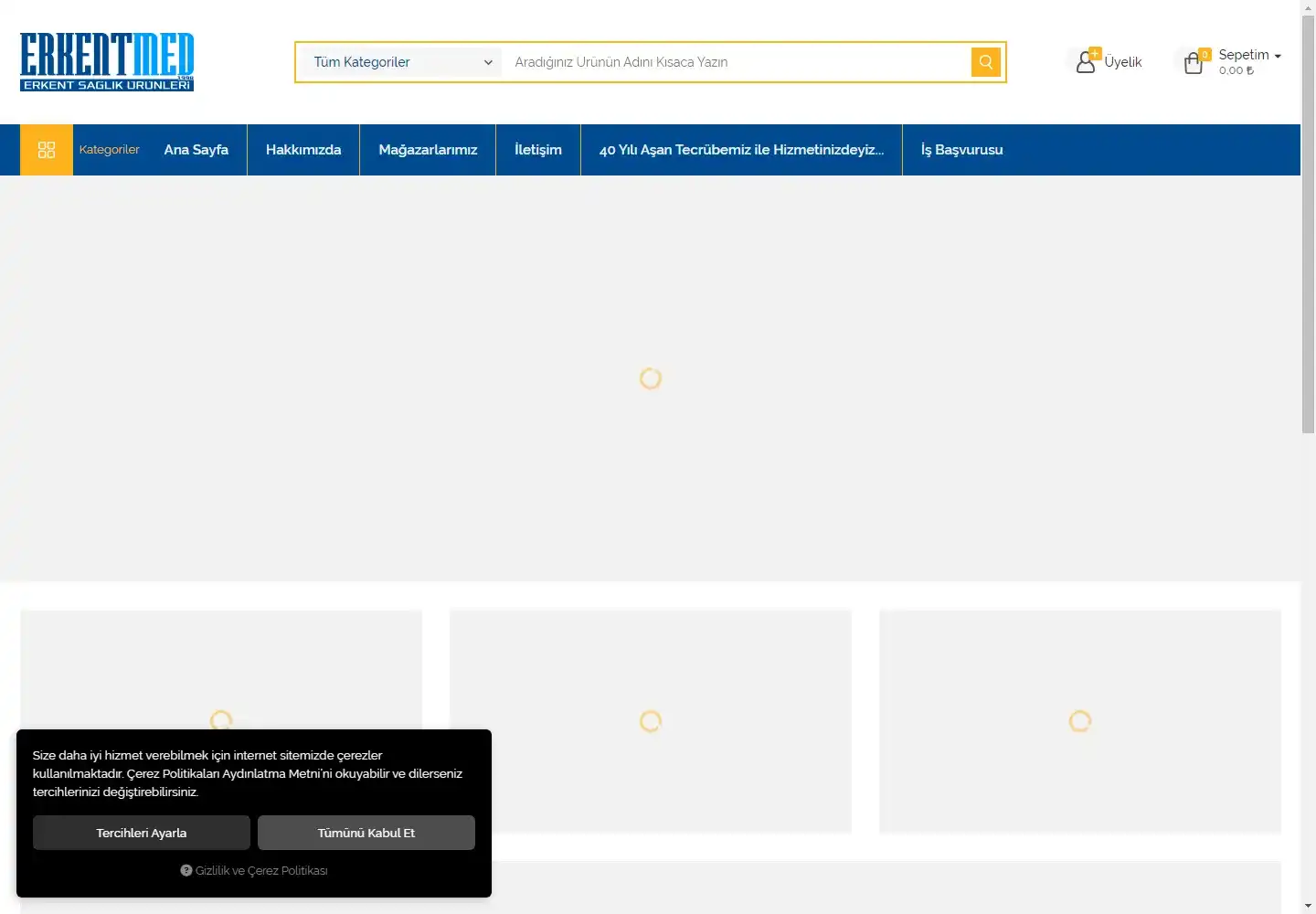This screenshot has height=914, width=1316.
Task: Click the right loading promo card
Action: click(x=1080, y=721)
